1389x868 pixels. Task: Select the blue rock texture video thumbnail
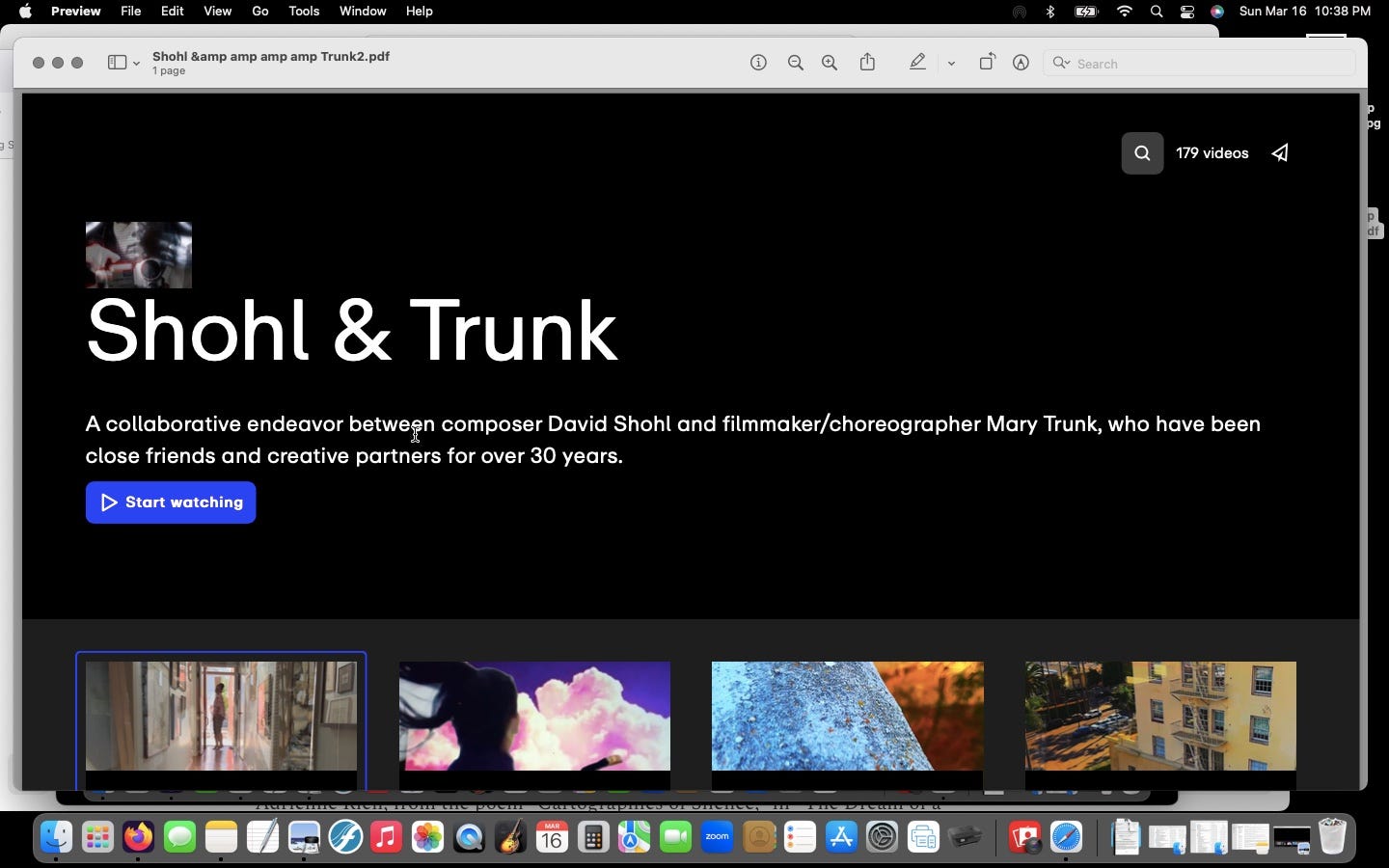pyautogui.click(x=848, y=716)
